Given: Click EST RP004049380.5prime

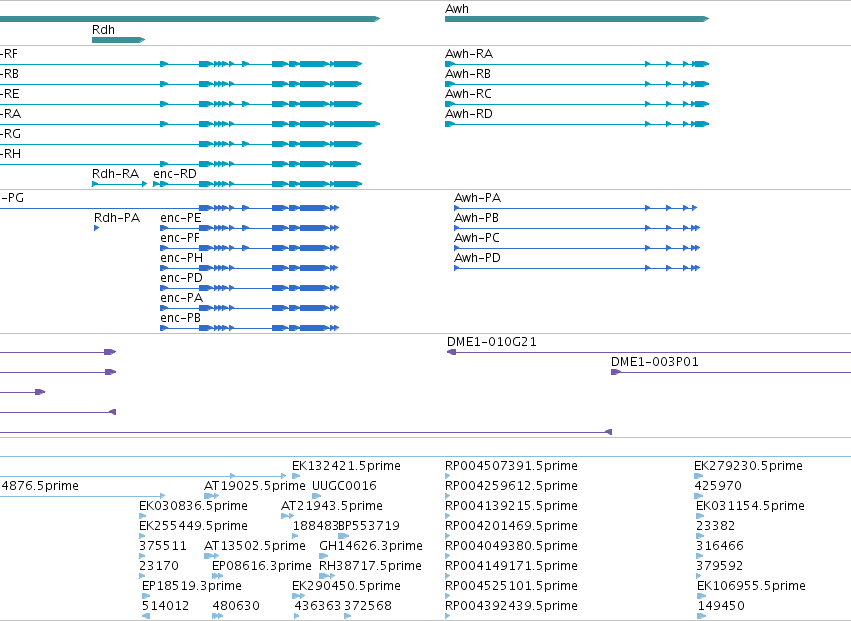Looking at the screenshot, I should click(x=511, y=546).
